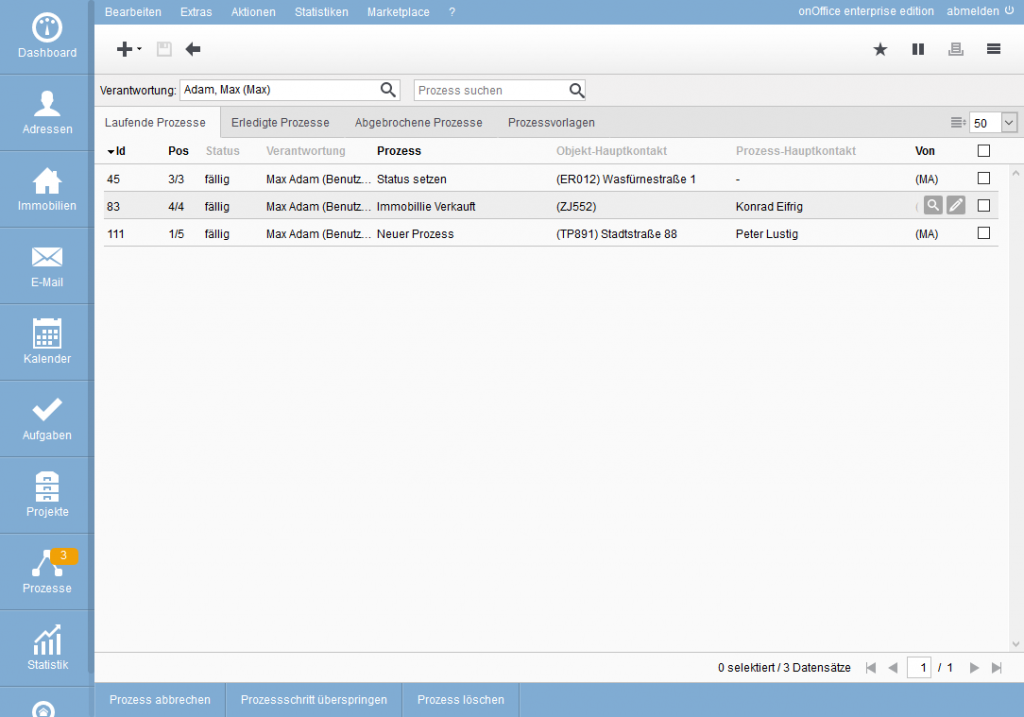This screenshot has height=717, width=1024.
Task: Click the pause-like columns icon in the toolbar
Action: click(918, 49)
